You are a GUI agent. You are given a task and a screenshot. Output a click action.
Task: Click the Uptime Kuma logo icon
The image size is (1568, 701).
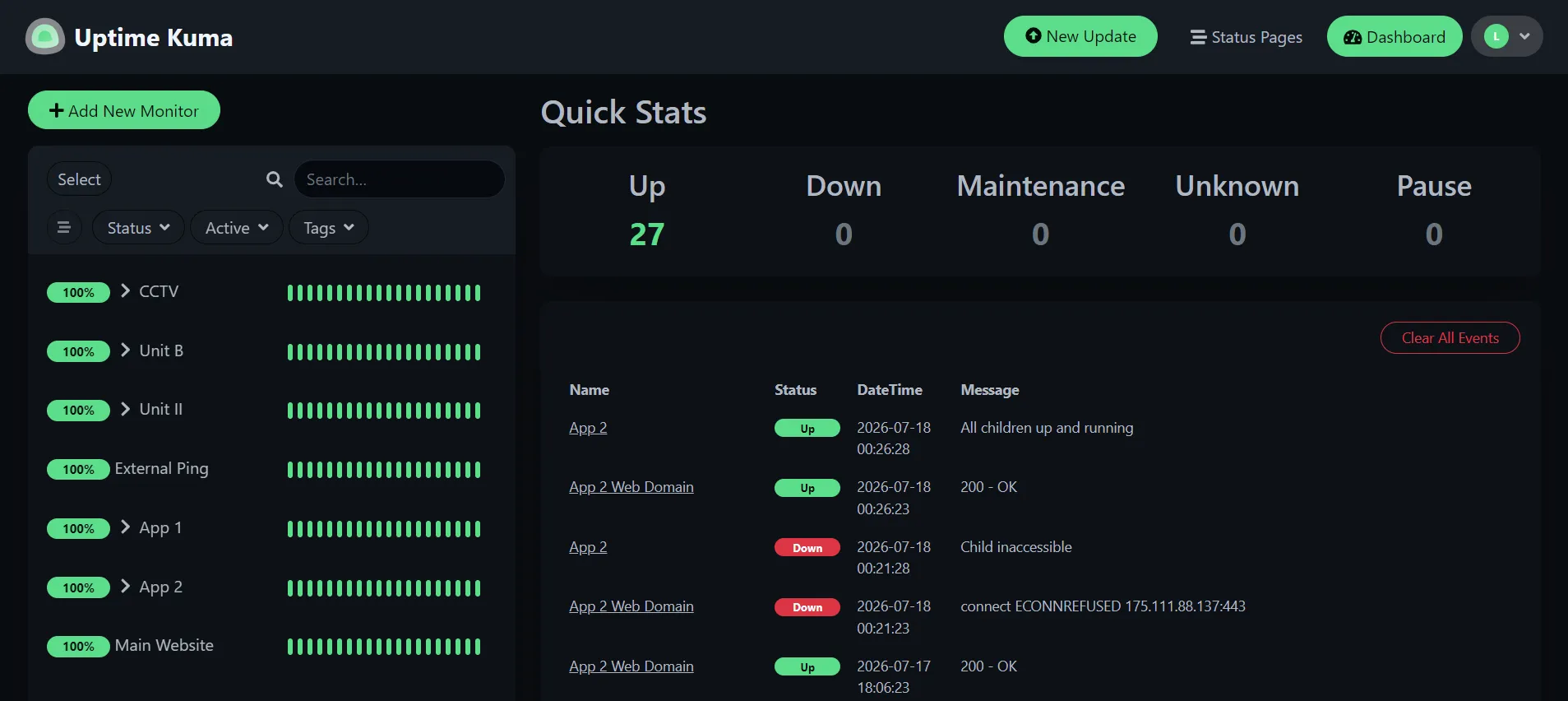[x=45, y=37]
